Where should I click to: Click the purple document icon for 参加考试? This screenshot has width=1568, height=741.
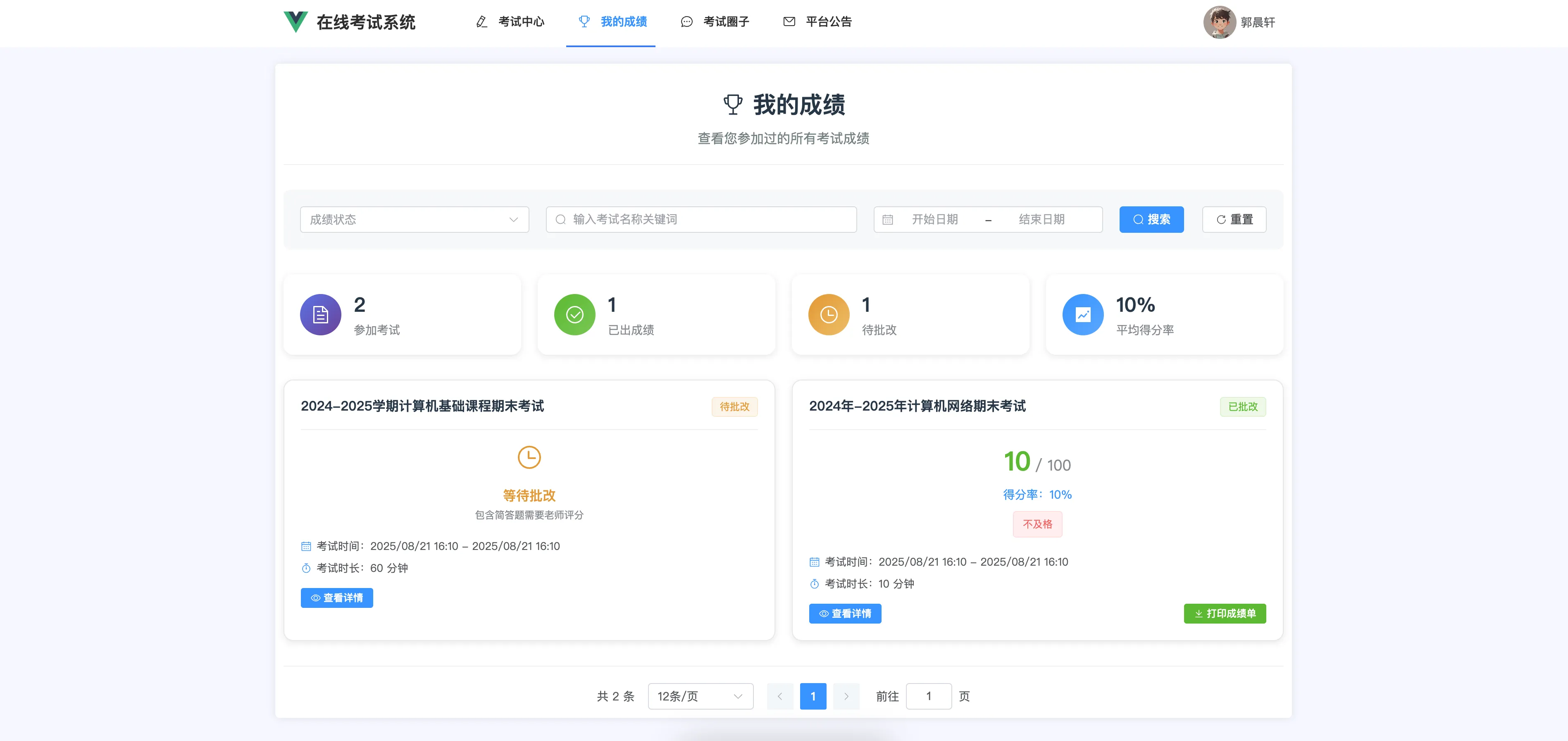[321, 315]
